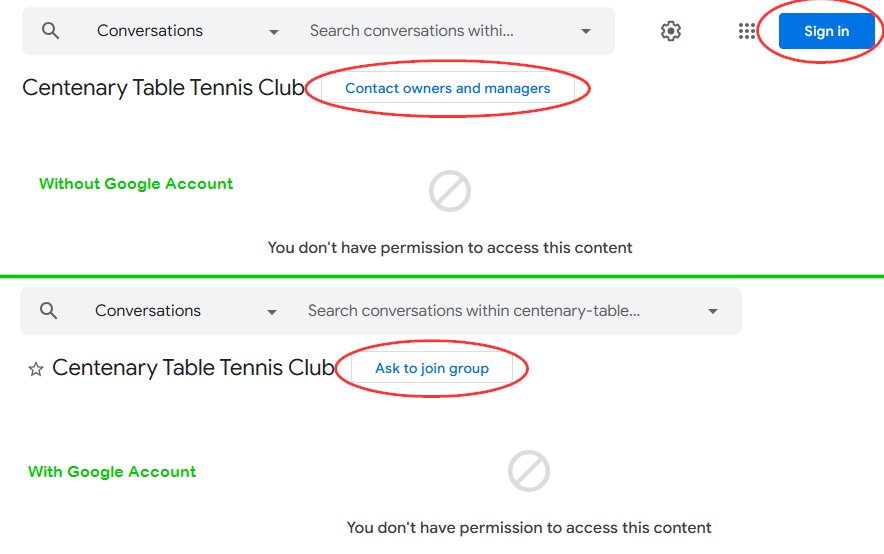The height and width of the screenshot is (554, 884).
Task: Click the "Search conversations within centenary-table..." field
Action: [474, 311]
